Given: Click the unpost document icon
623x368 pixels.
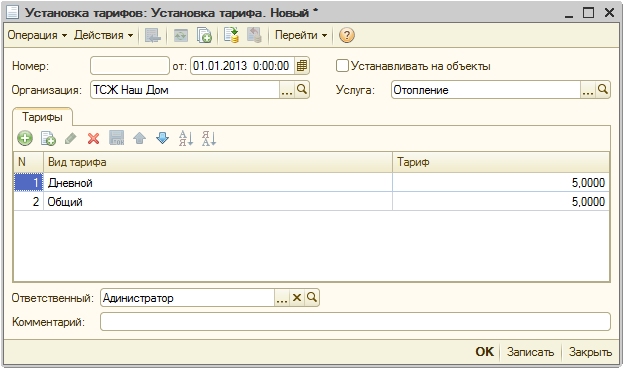Looking at the screenshot, I should (x=254, y=35).
